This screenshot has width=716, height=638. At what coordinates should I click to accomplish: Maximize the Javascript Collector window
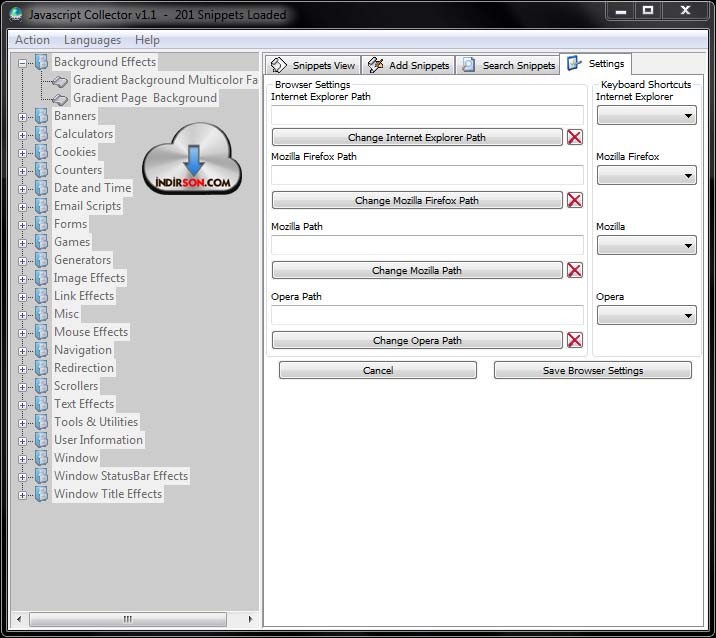[x=648, y=11]
